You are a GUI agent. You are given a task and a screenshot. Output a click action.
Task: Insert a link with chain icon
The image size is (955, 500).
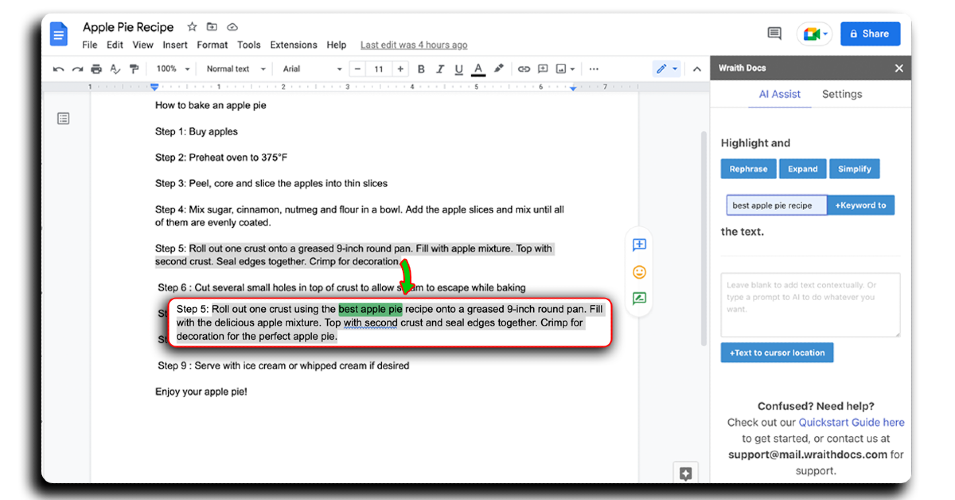[x=524, y=69]
